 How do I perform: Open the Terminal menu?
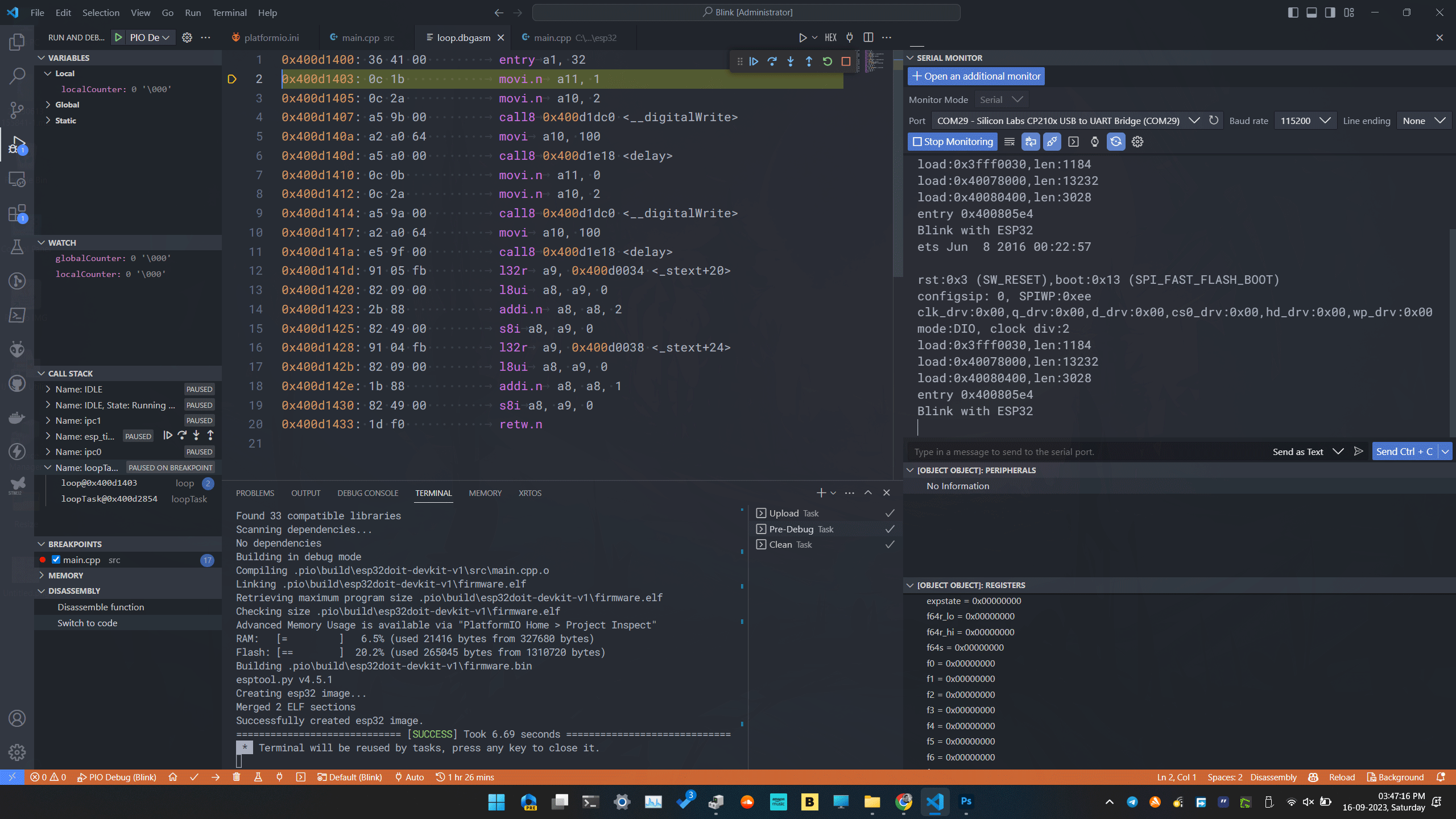point(229,13)
